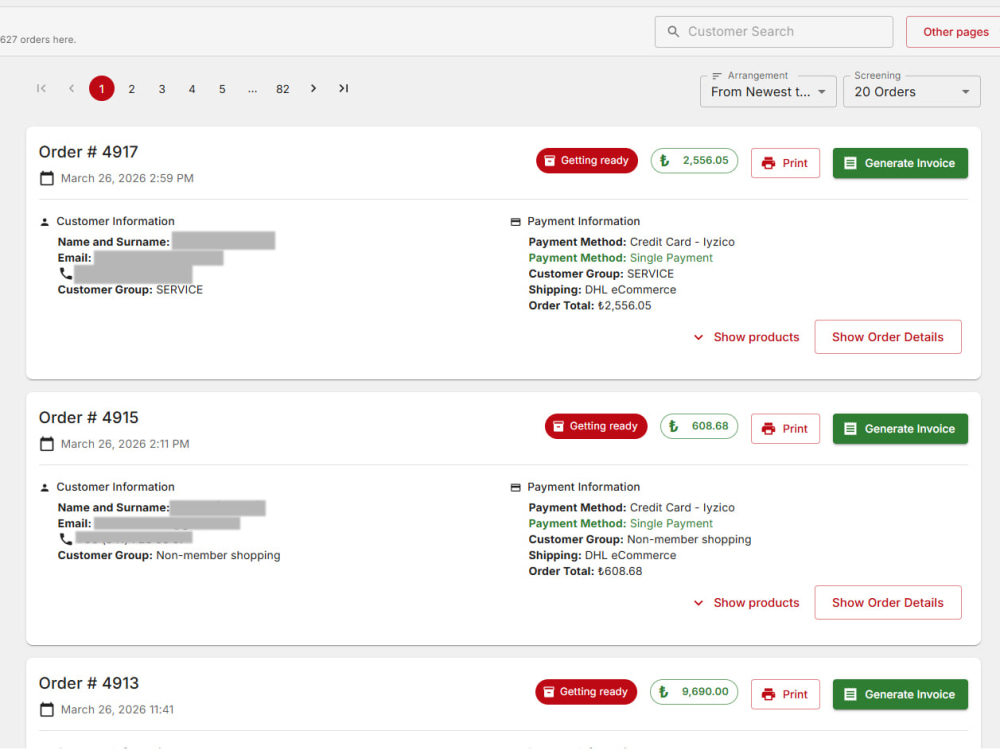Generate invoice for Order 4913

[900, 695]
